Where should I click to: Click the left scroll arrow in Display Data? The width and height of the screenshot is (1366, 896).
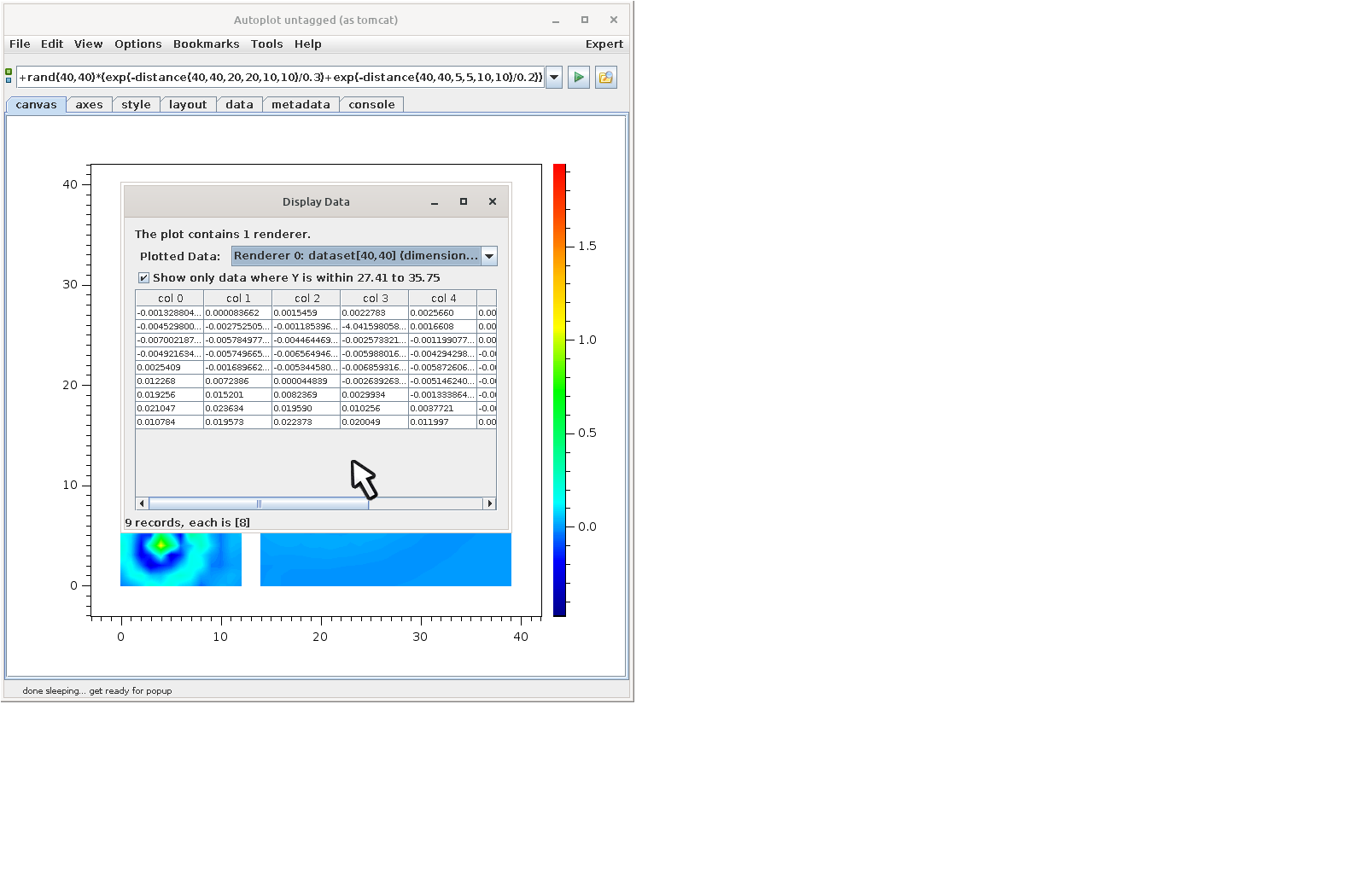(142, 503)
